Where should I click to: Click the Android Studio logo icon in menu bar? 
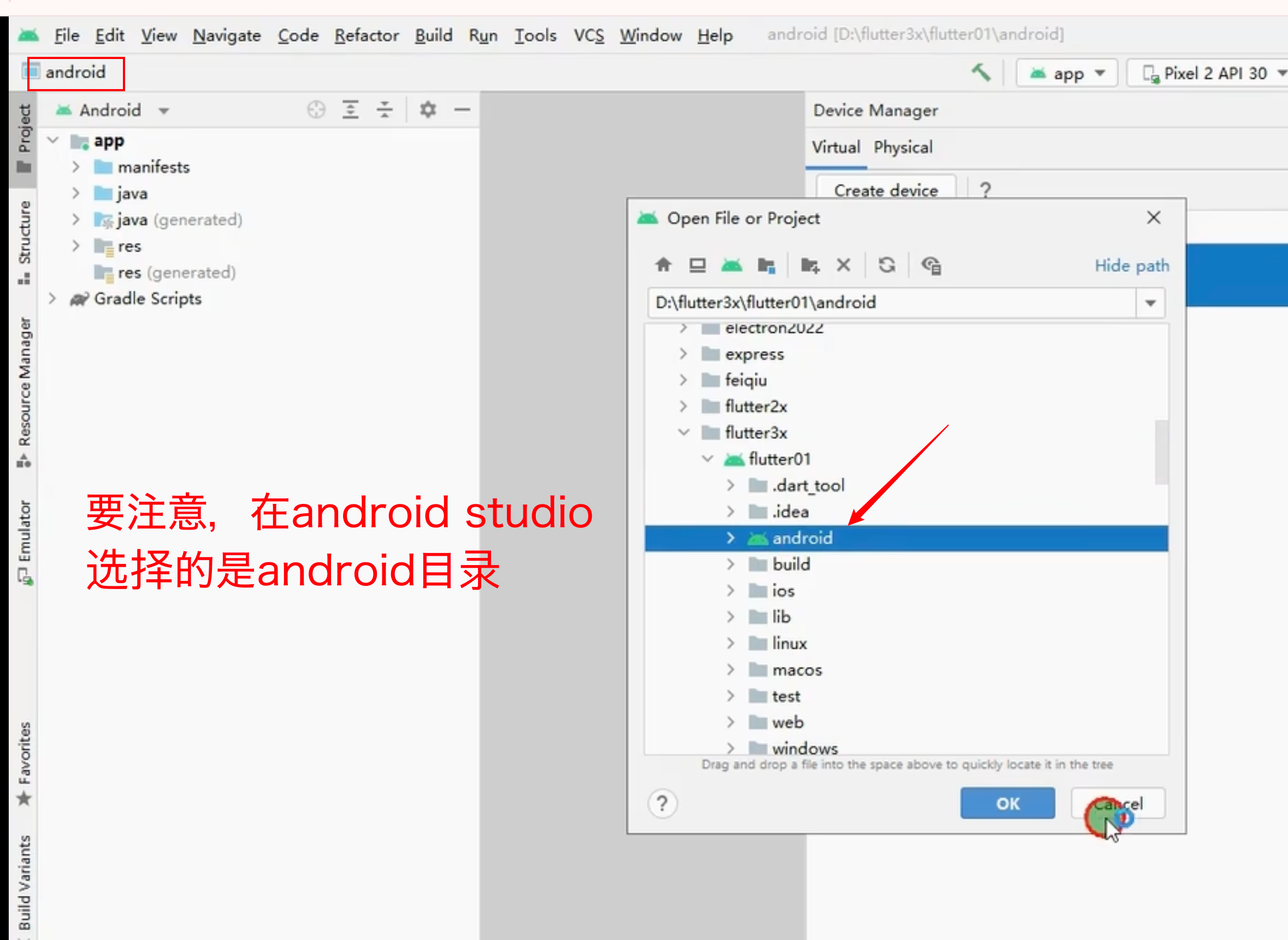[x=28, y=36]
